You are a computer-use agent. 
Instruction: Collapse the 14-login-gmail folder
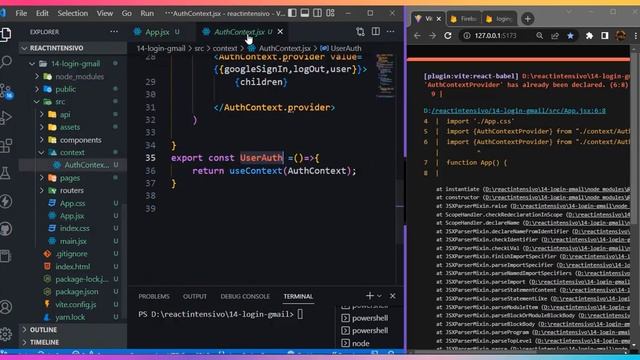[32, 64]
